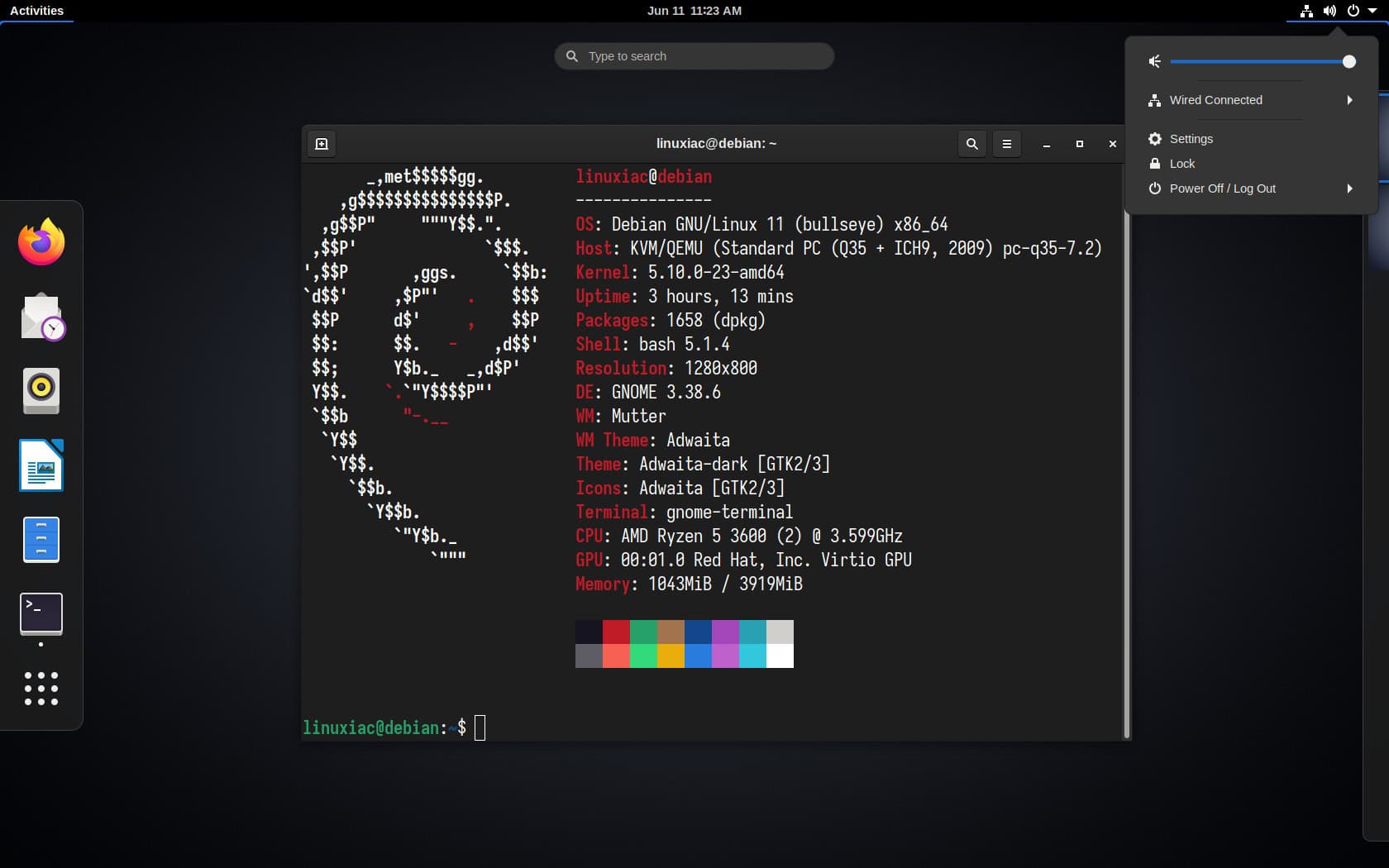Screen dimensions: 1389x868
Task: Activate the terminal search icon
Action: 971,143
